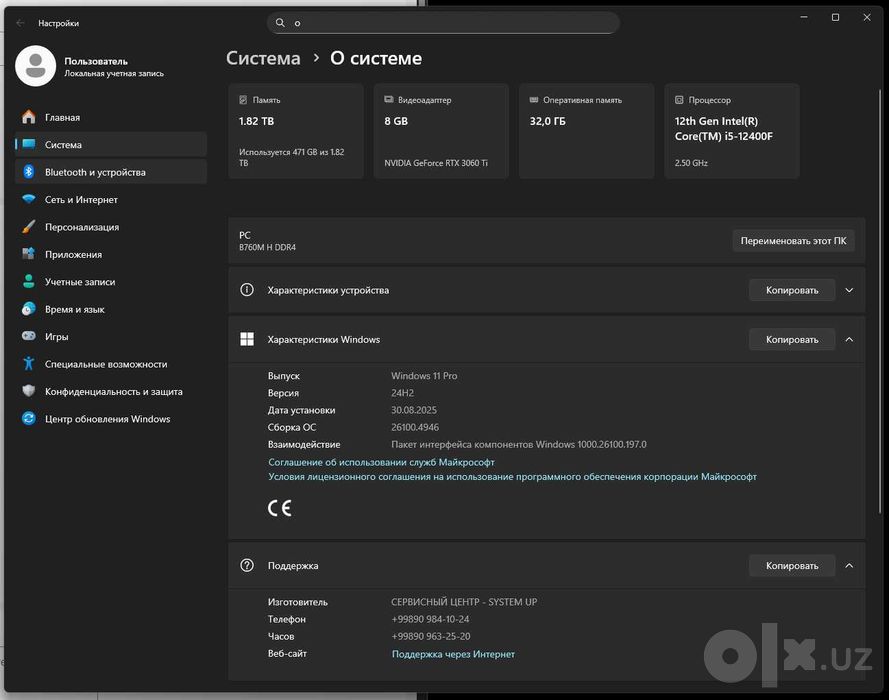The image size is (889, 700).
Task: Click the back arrow in Settings title bar
Action: [x=20, y=23]
